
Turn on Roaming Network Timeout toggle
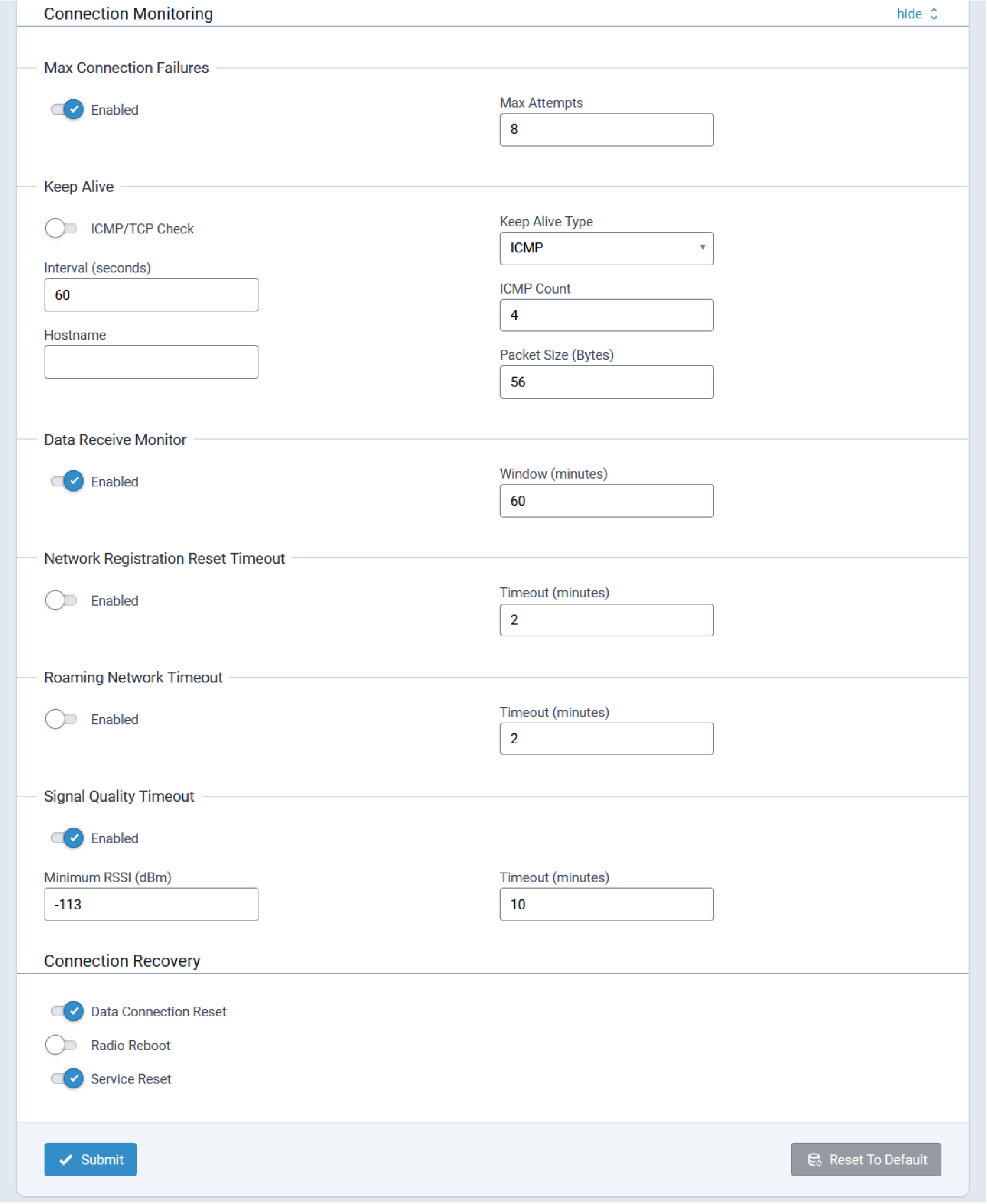click(61, 719)
